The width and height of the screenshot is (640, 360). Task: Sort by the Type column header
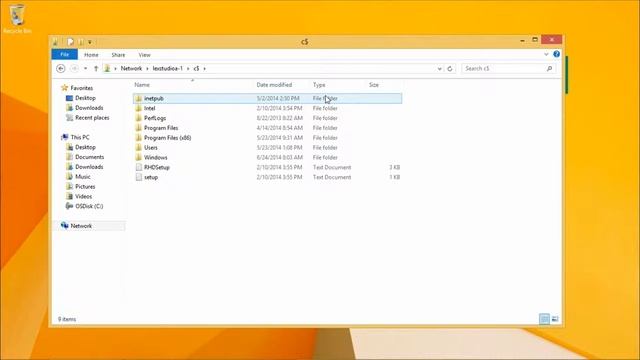pyautogui.click(x=319, y=85)
